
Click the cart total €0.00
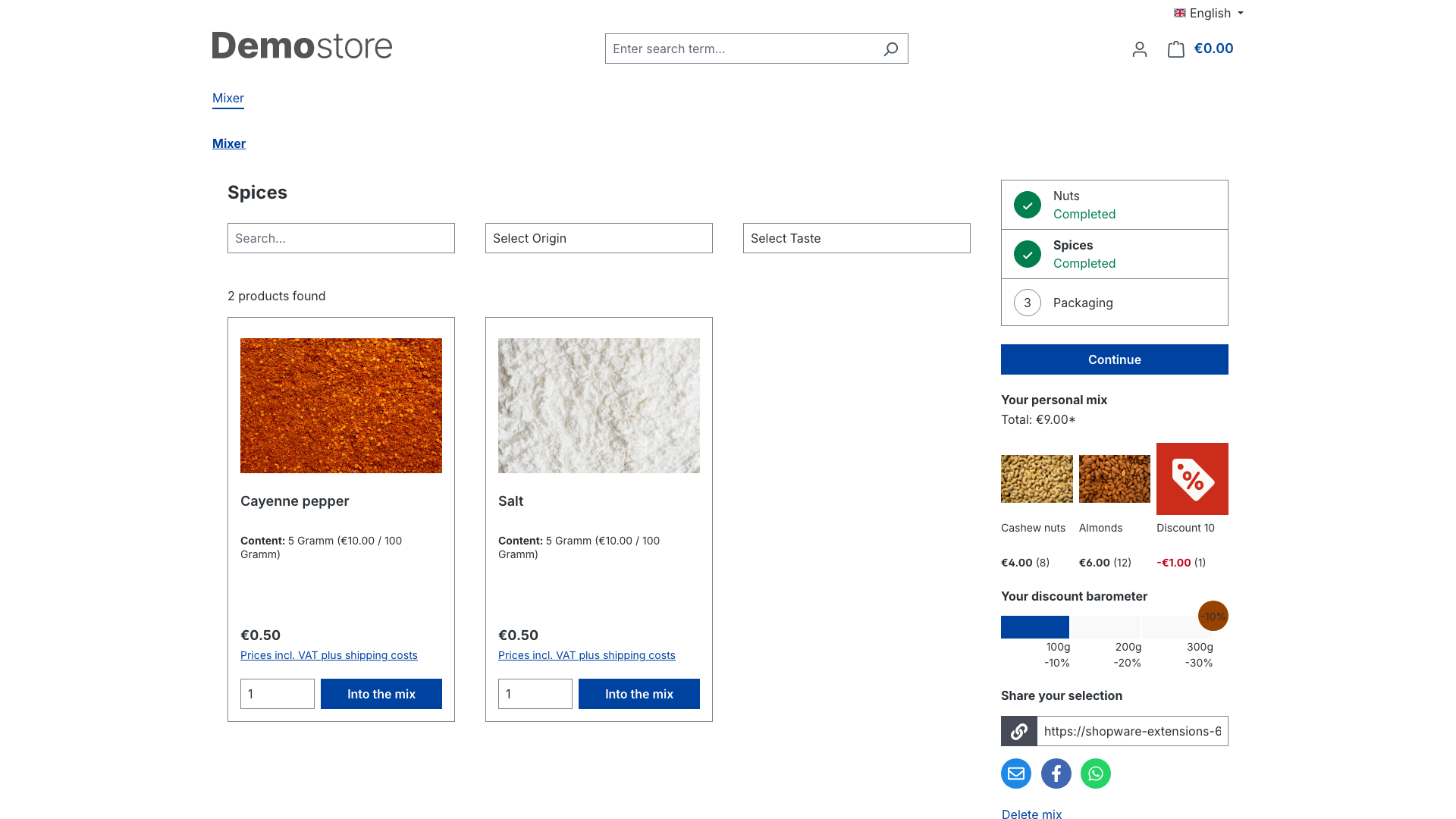[x=1213, y=49]
